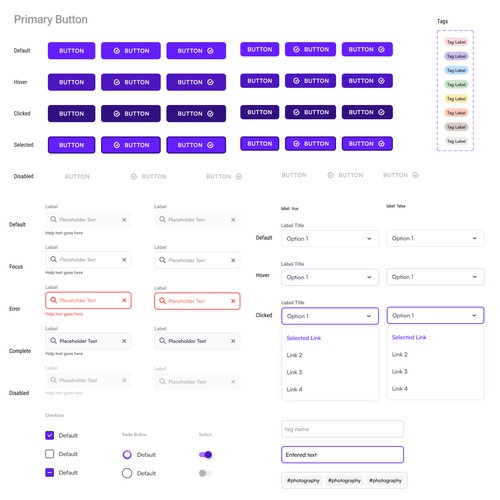Expand the Hover-state Option 1 dropdown without label
This screenshot has width=500, height=500.
pyautogui.click(x=435, y=277)
